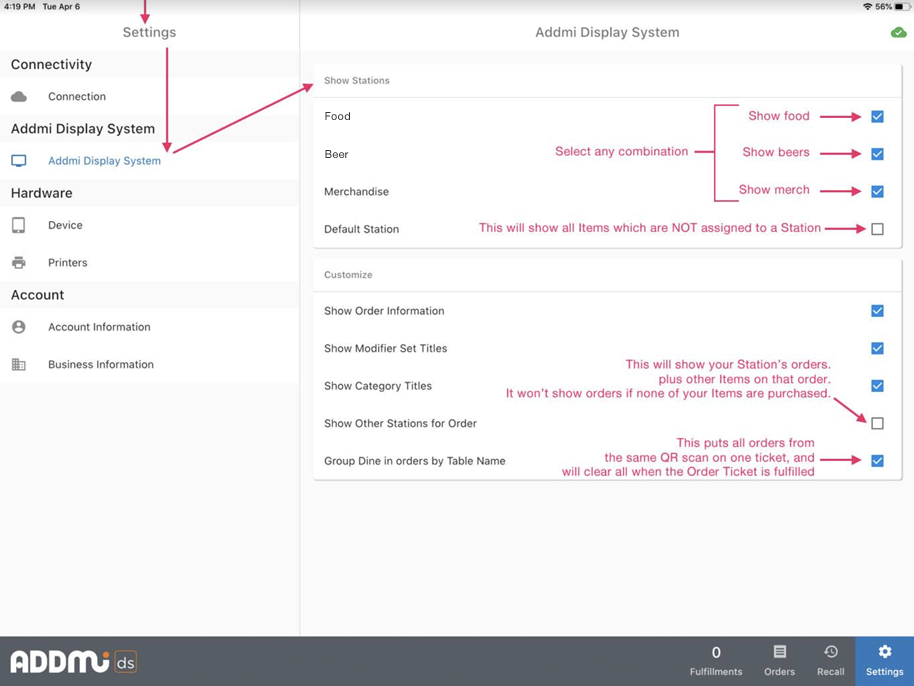914x686 pixels.
Task: Click the green cloud sync status icon
Action: 898,33
